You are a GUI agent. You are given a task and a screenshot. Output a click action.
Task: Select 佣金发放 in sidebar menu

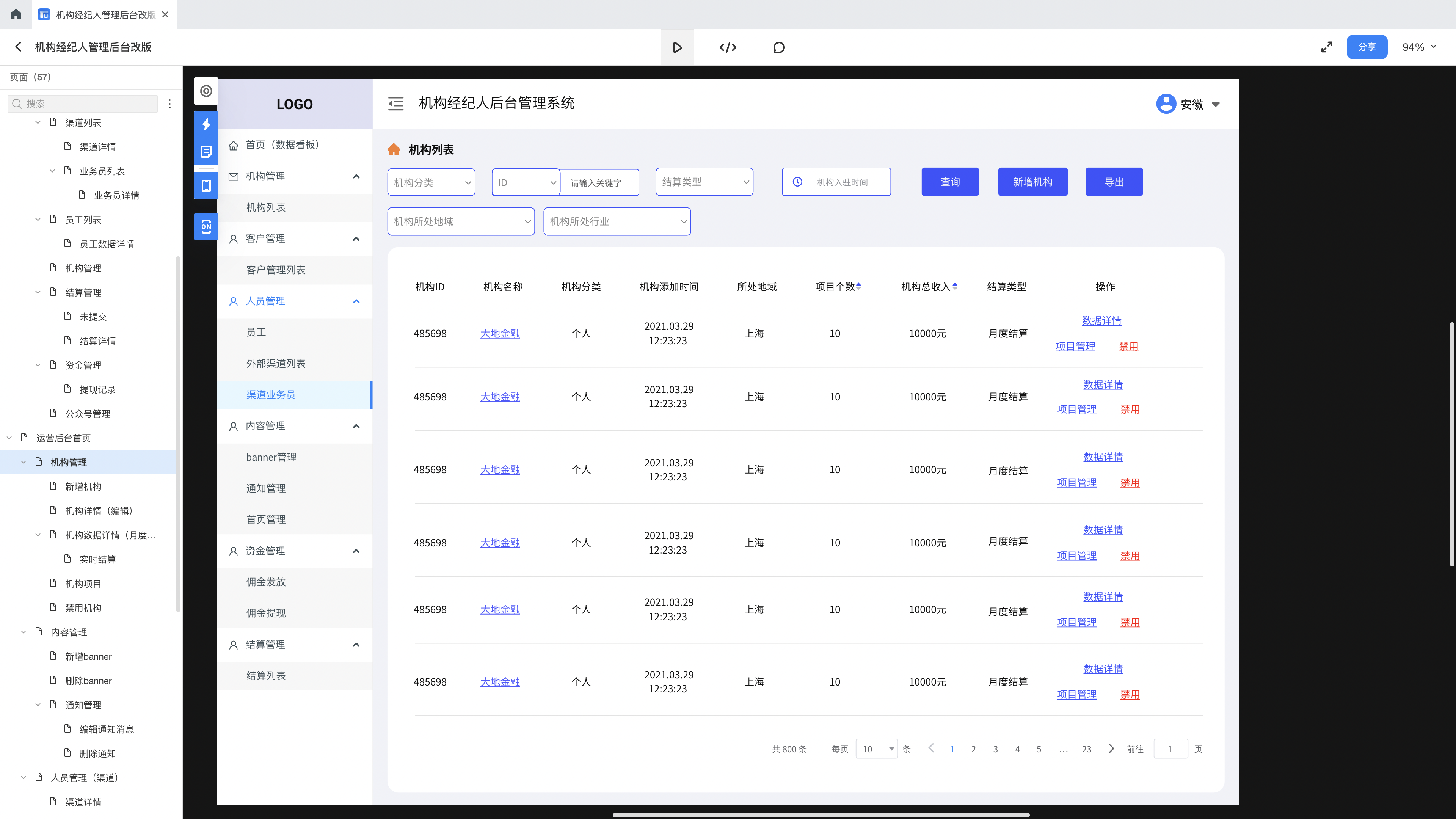tap(295, 582)
